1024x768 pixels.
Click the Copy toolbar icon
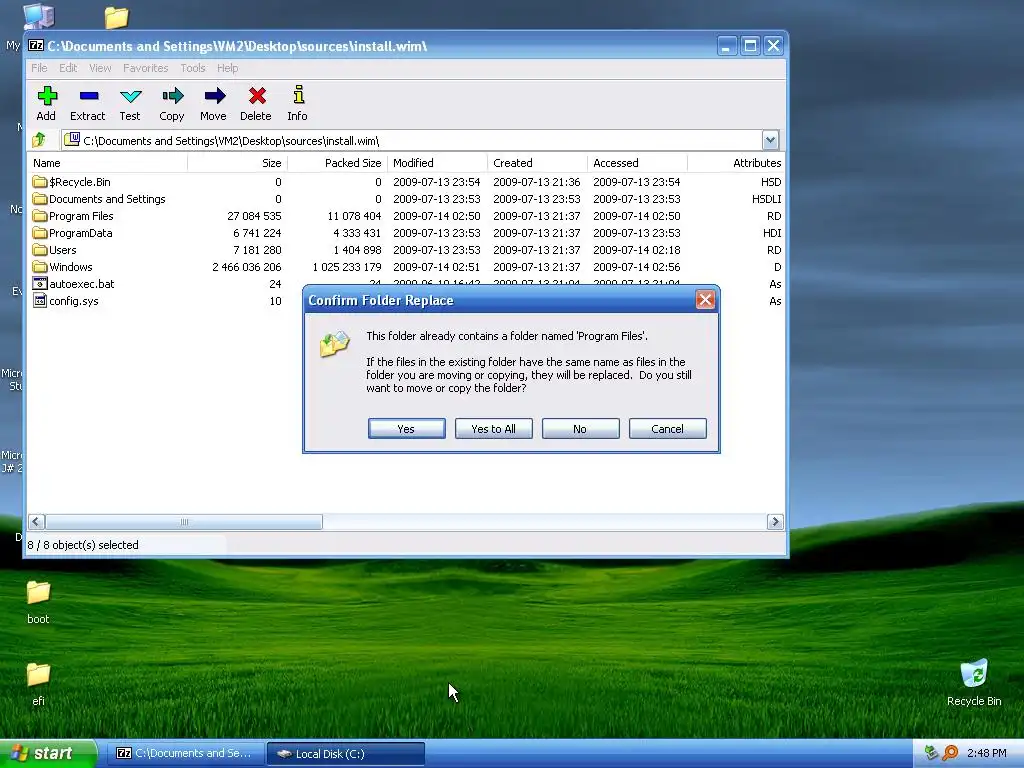click(172, 97)
